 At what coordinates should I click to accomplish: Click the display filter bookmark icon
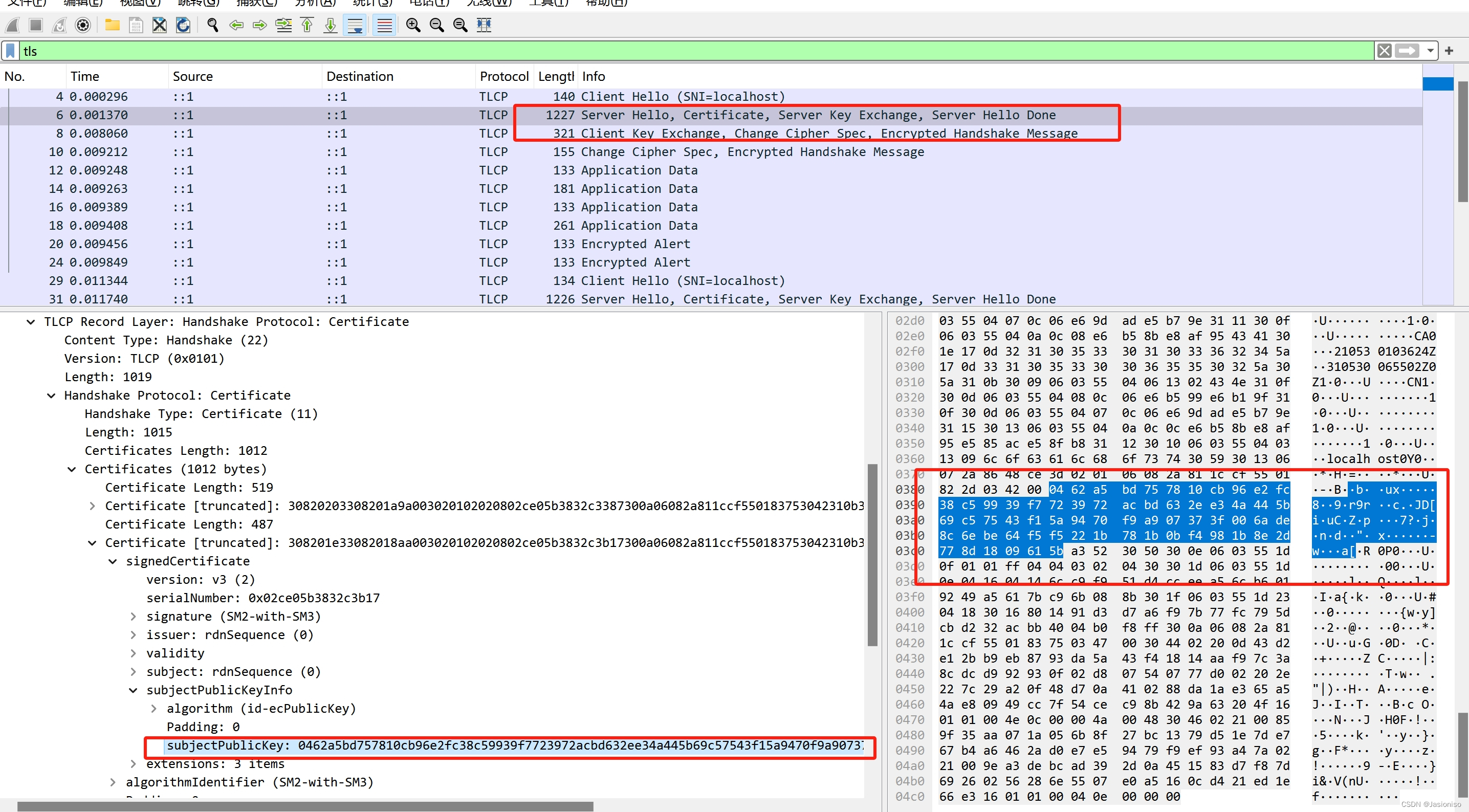tap(10, 51)
